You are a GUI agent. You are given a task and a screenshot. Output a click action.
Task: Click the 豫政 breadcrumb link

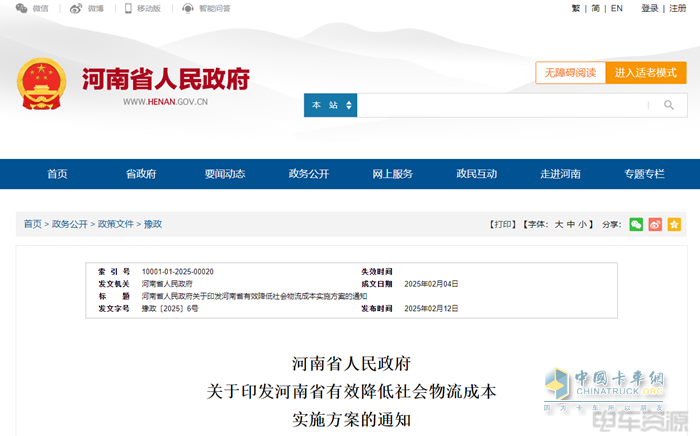coord(153,224)
